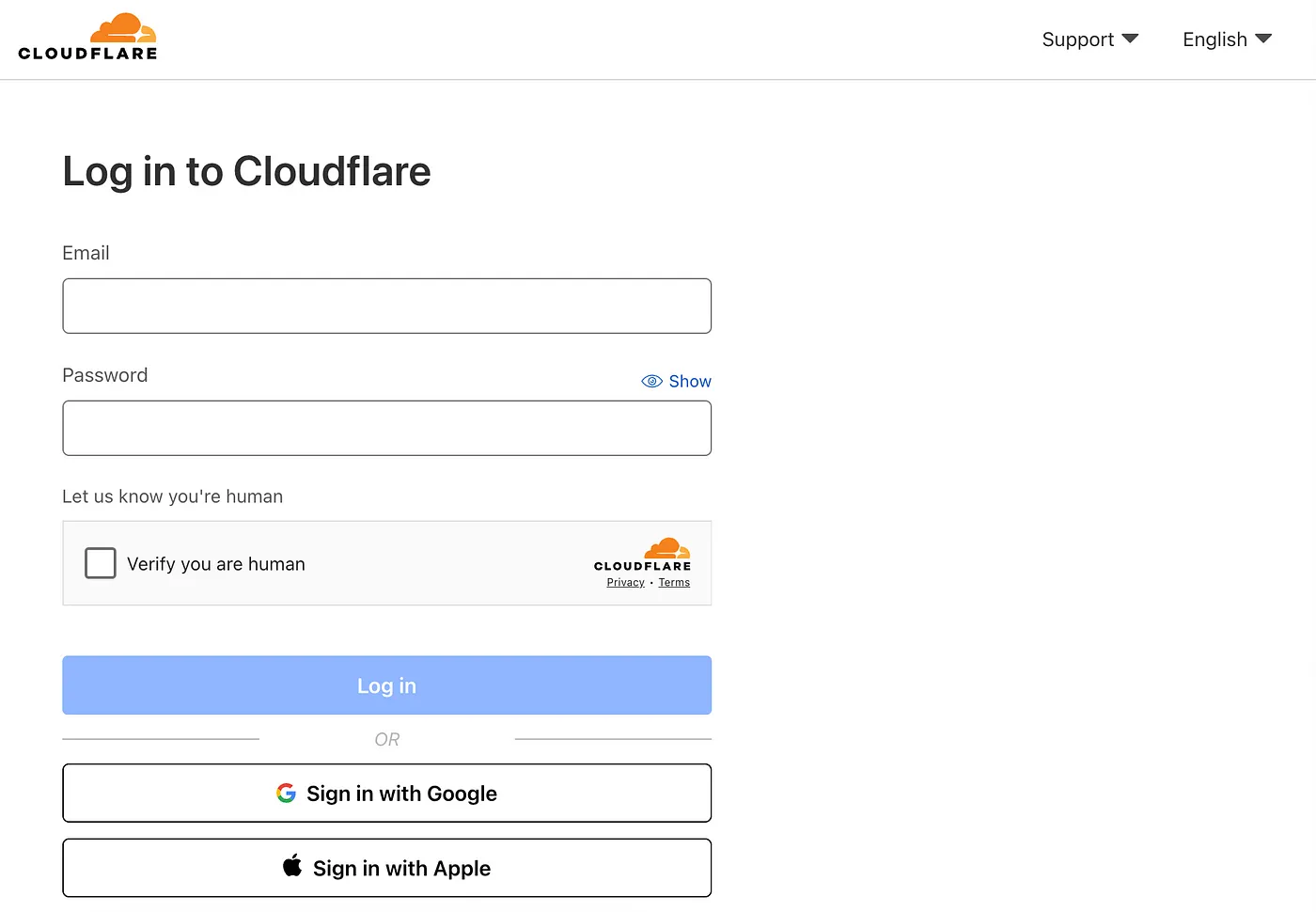Viewport: 1316px width, 912px height.
Task: Click the Cloudflare logo in the header
Action: tap(87, 38)
